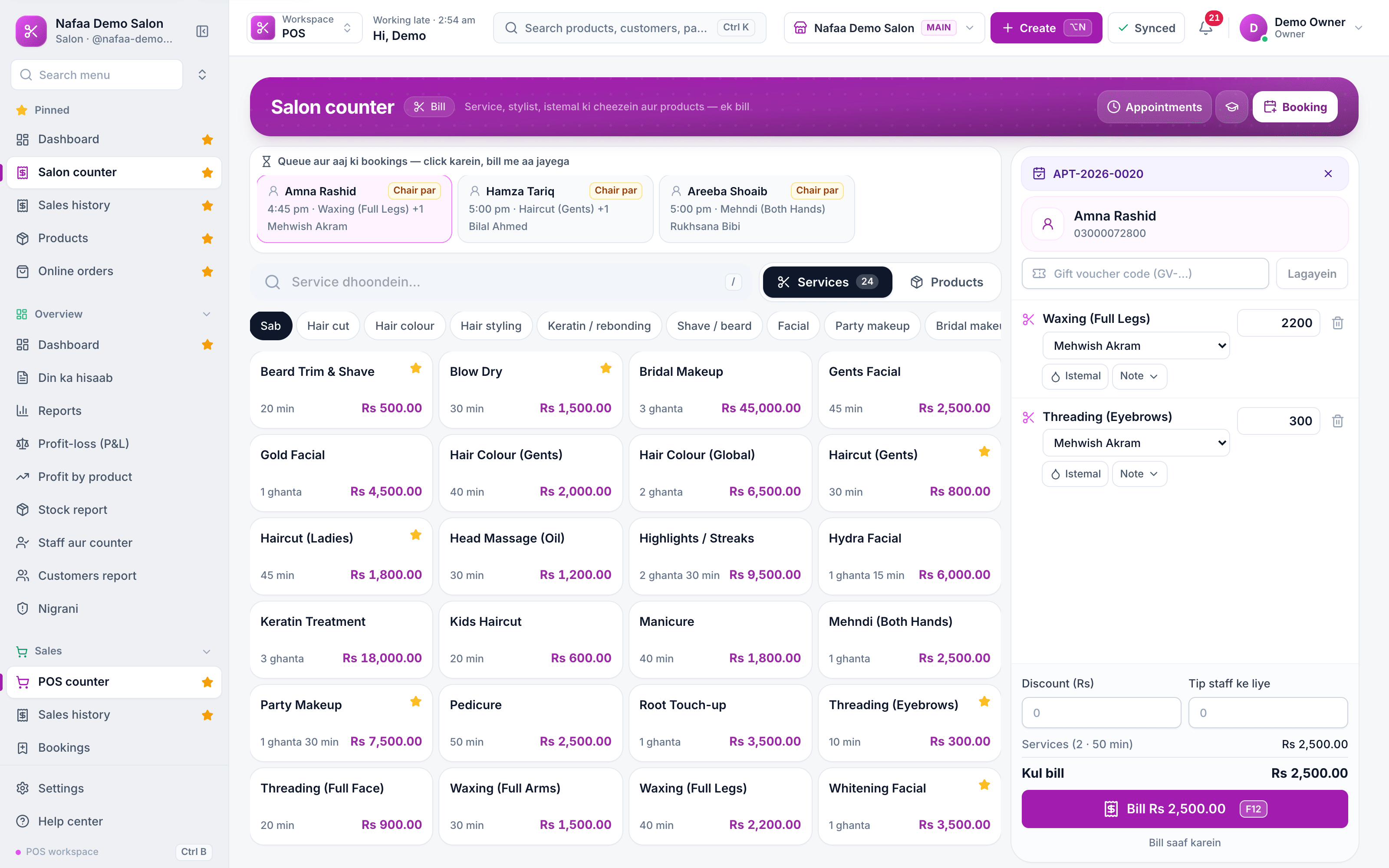Change stylist for Waxing (Full Legs)
The height and width of the screenshot is (868, 1389).
point(1136,345)
